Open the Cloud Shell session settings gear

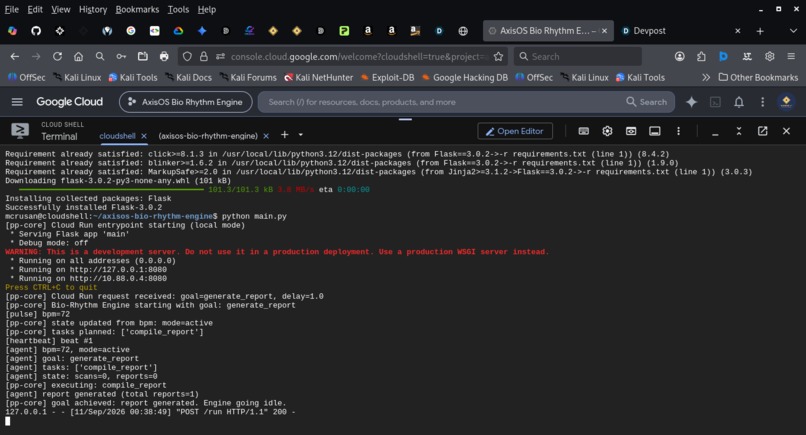tap(607, 131)
